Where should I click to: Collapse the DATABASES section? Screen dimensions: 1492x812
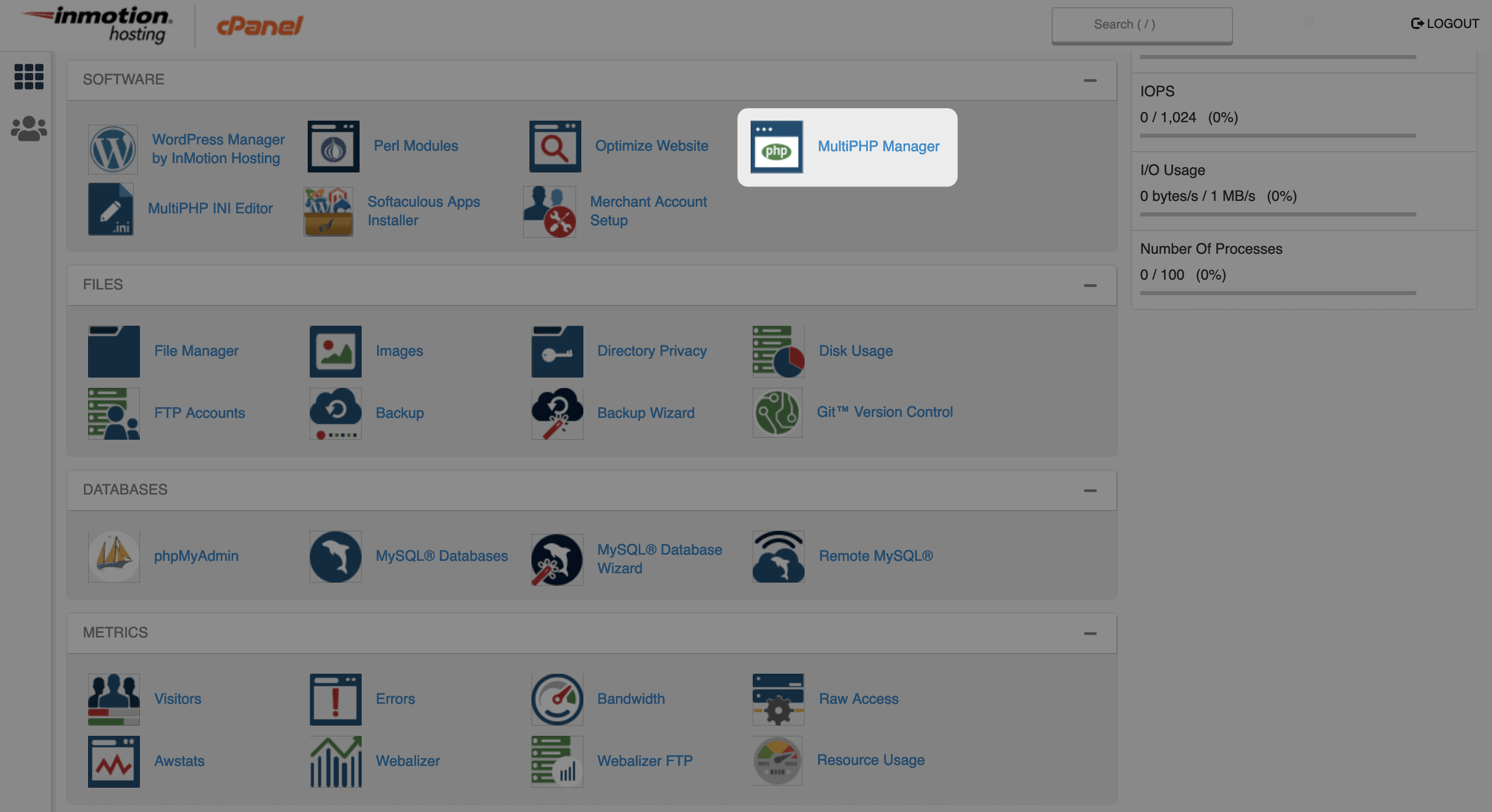tap(1090, 490)
